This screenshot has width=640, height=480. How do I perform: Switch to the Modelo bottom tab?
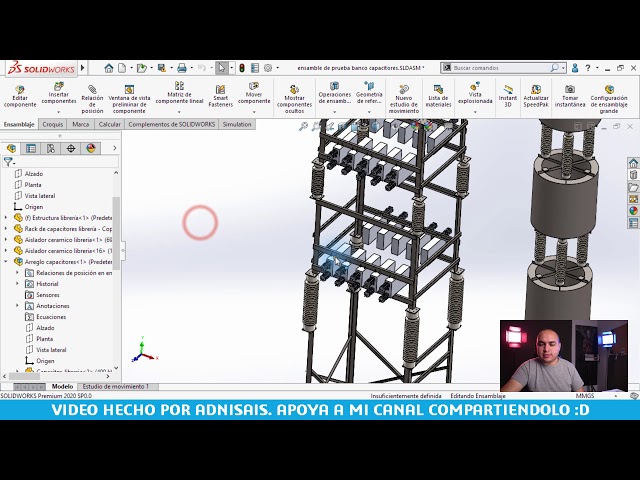click(62, 386)
